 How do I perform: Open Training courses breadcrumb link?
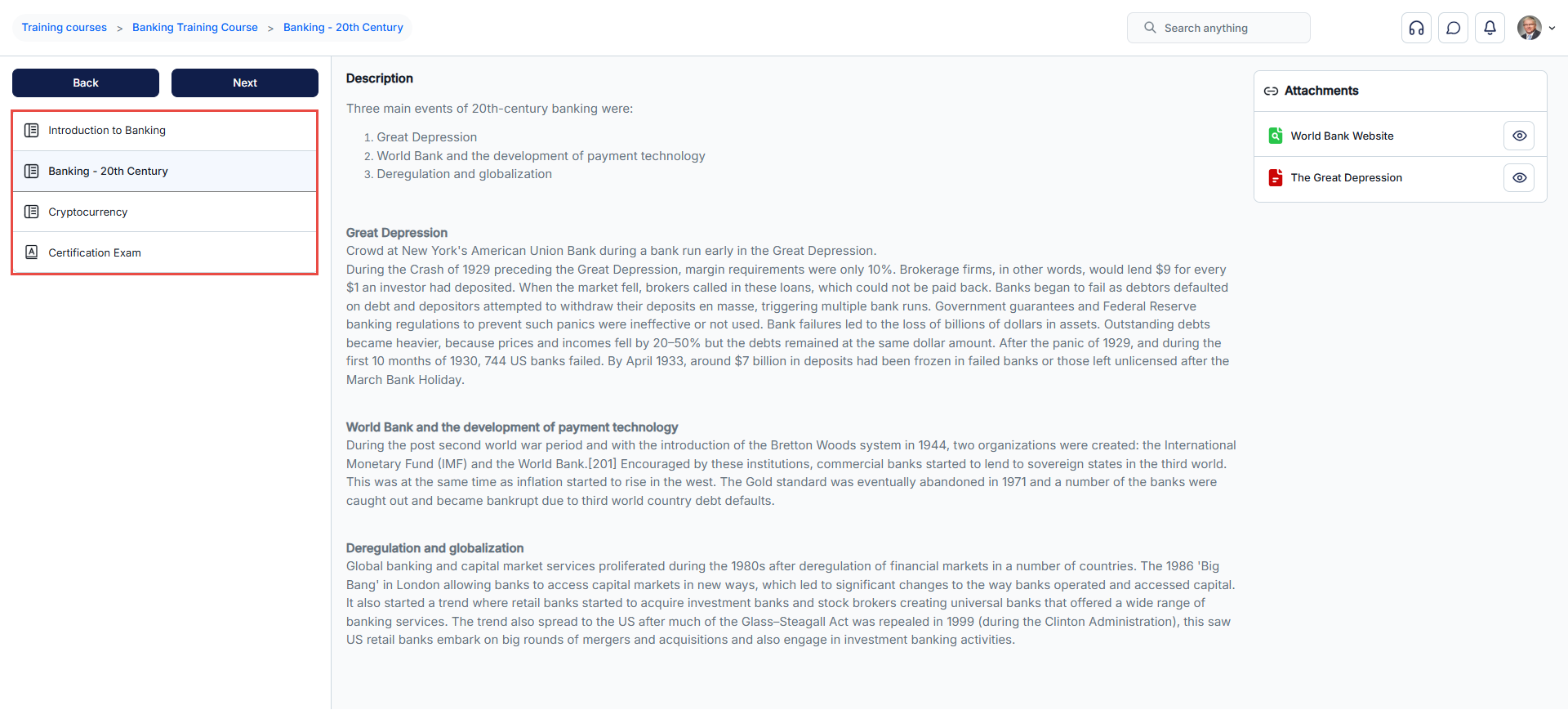[x=65, y=28]
